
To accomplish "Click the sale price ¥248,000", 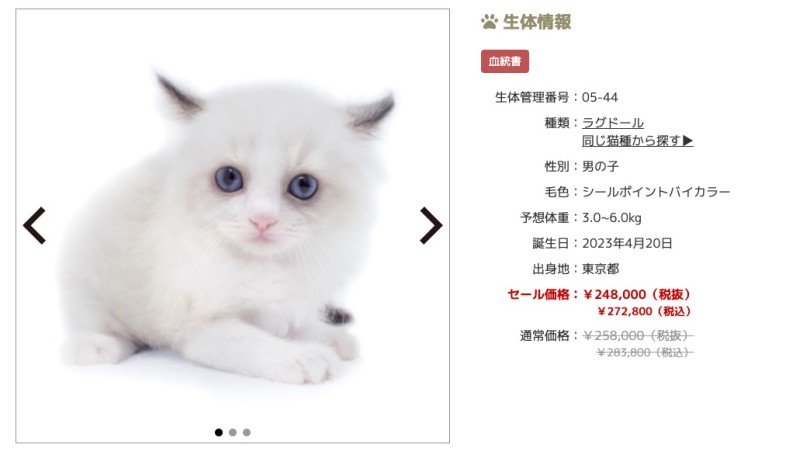I will pos(615,294).
